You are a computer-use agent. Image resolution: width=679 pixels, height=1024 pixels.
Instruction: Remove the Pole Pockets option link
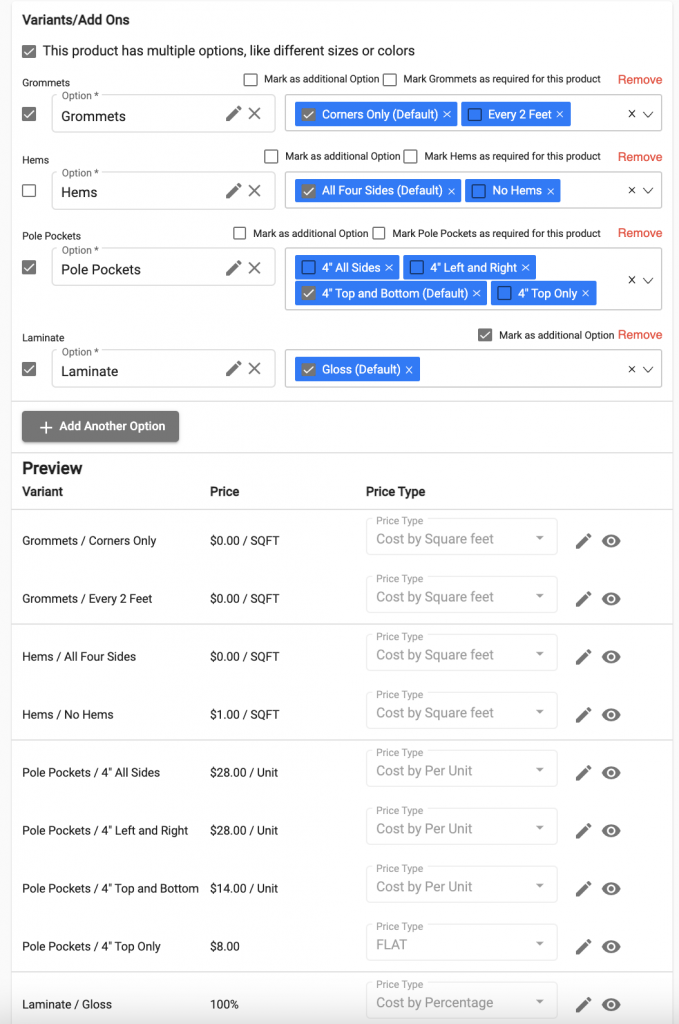click(x=640, y=233)
